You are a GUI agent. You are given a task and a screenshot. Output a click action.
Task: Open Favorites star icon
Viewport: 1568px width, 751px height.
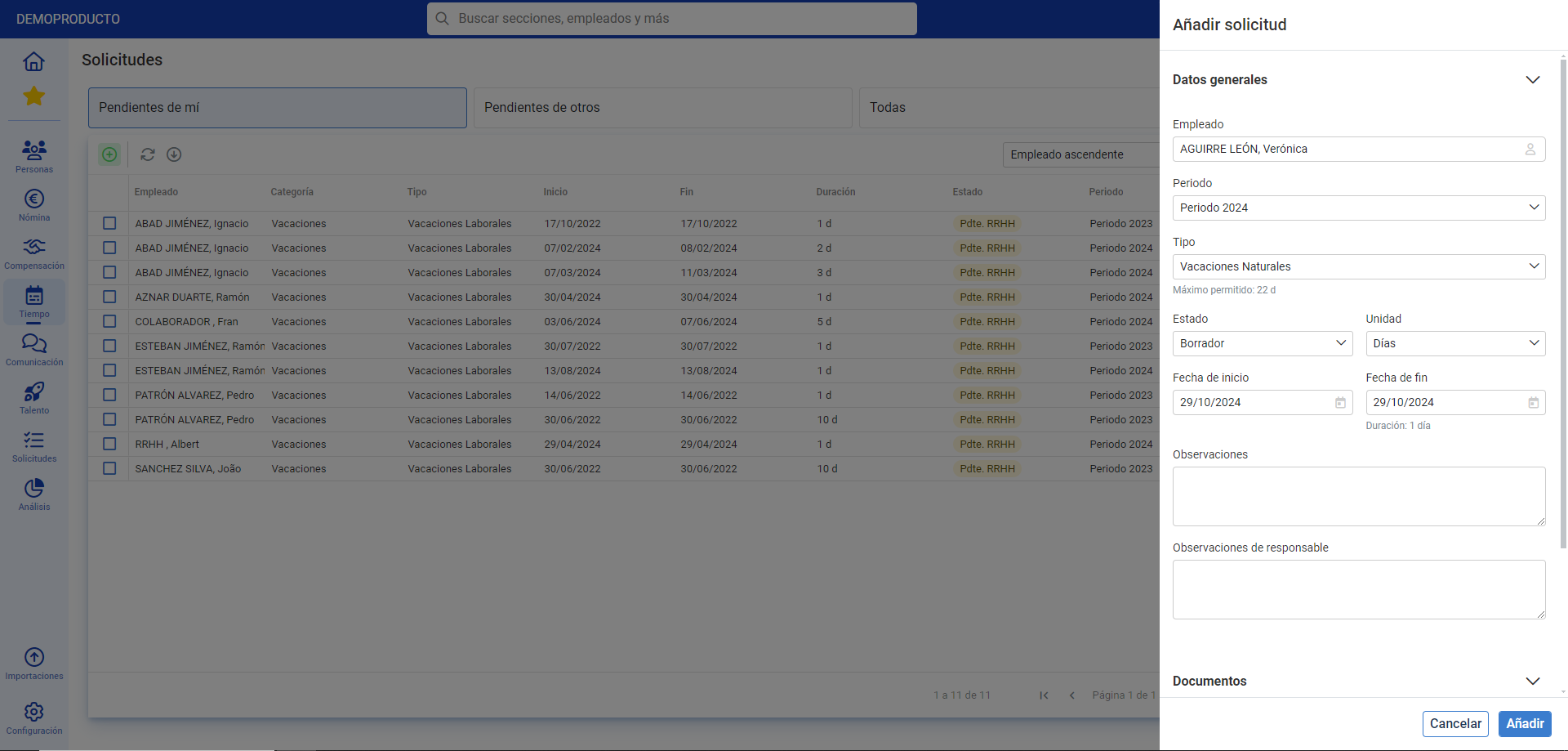33,96
